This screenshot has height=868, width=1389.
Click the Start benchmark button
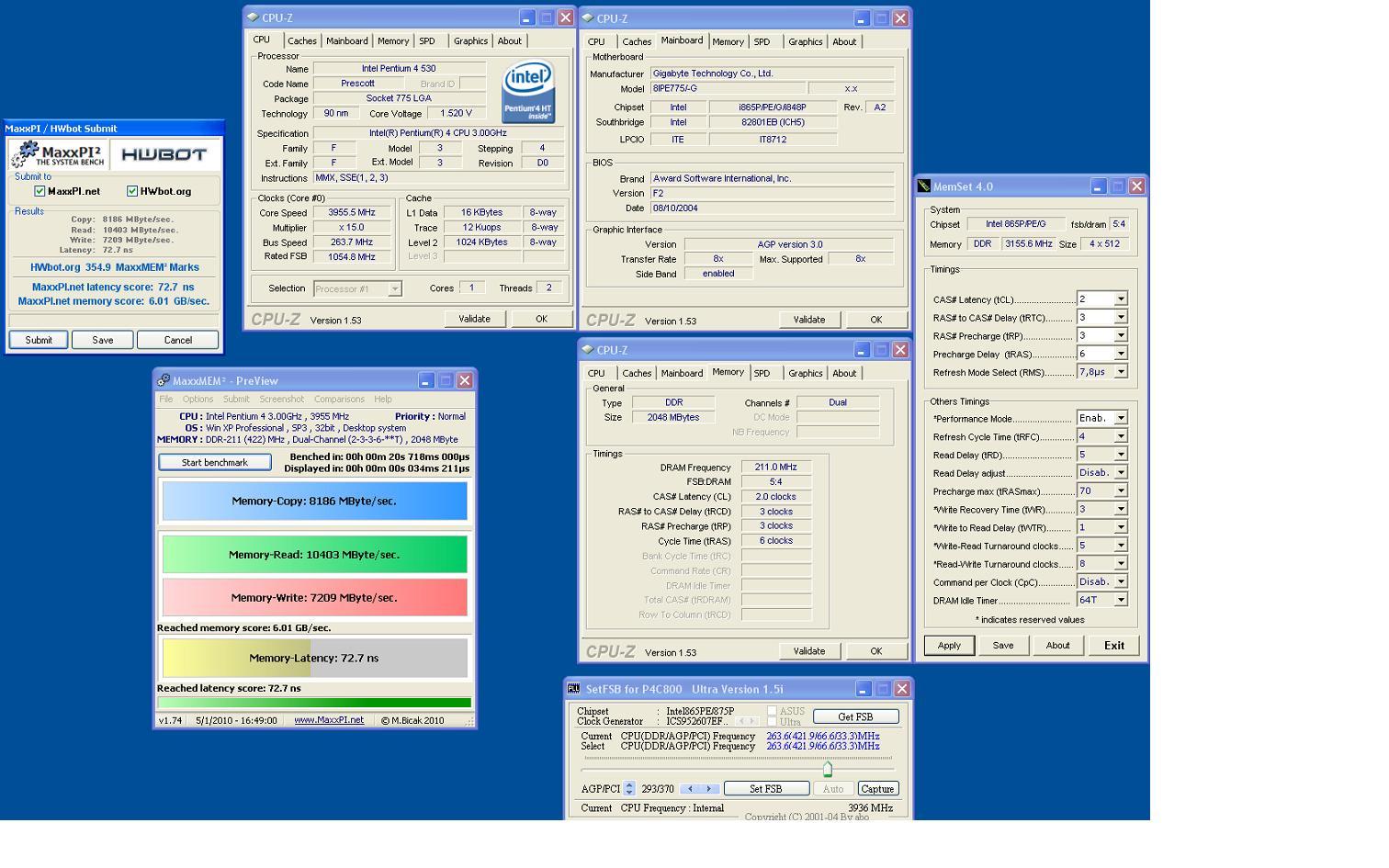tap(214, 462)
